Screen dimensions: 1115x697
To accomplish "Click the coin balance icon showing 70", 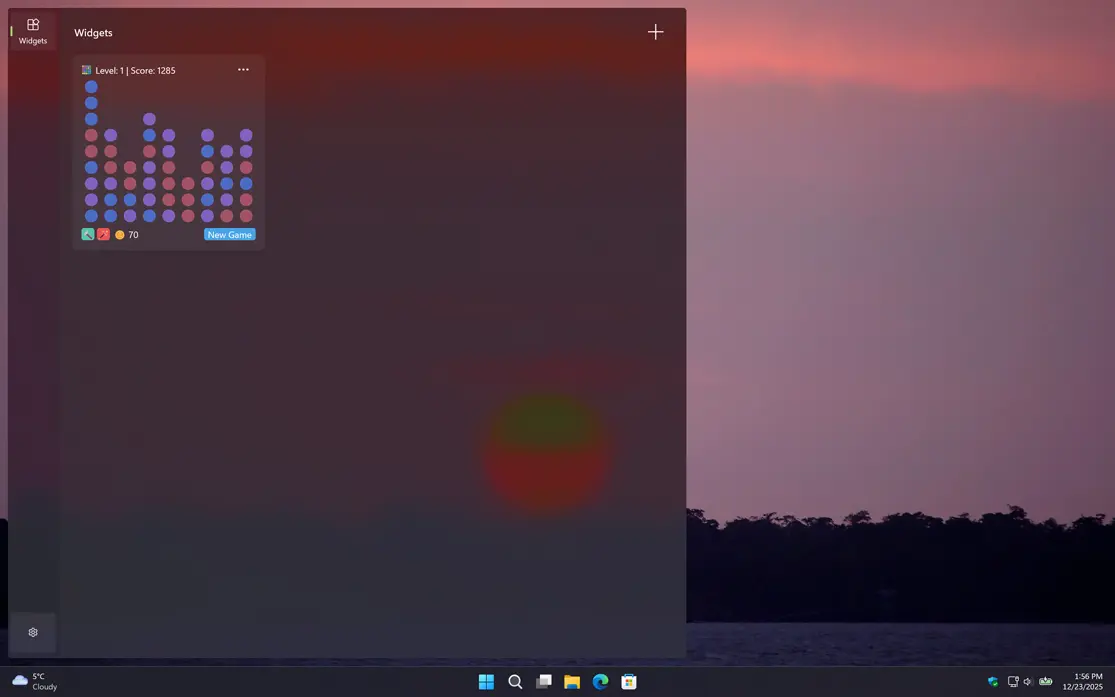I will point(120,234).
